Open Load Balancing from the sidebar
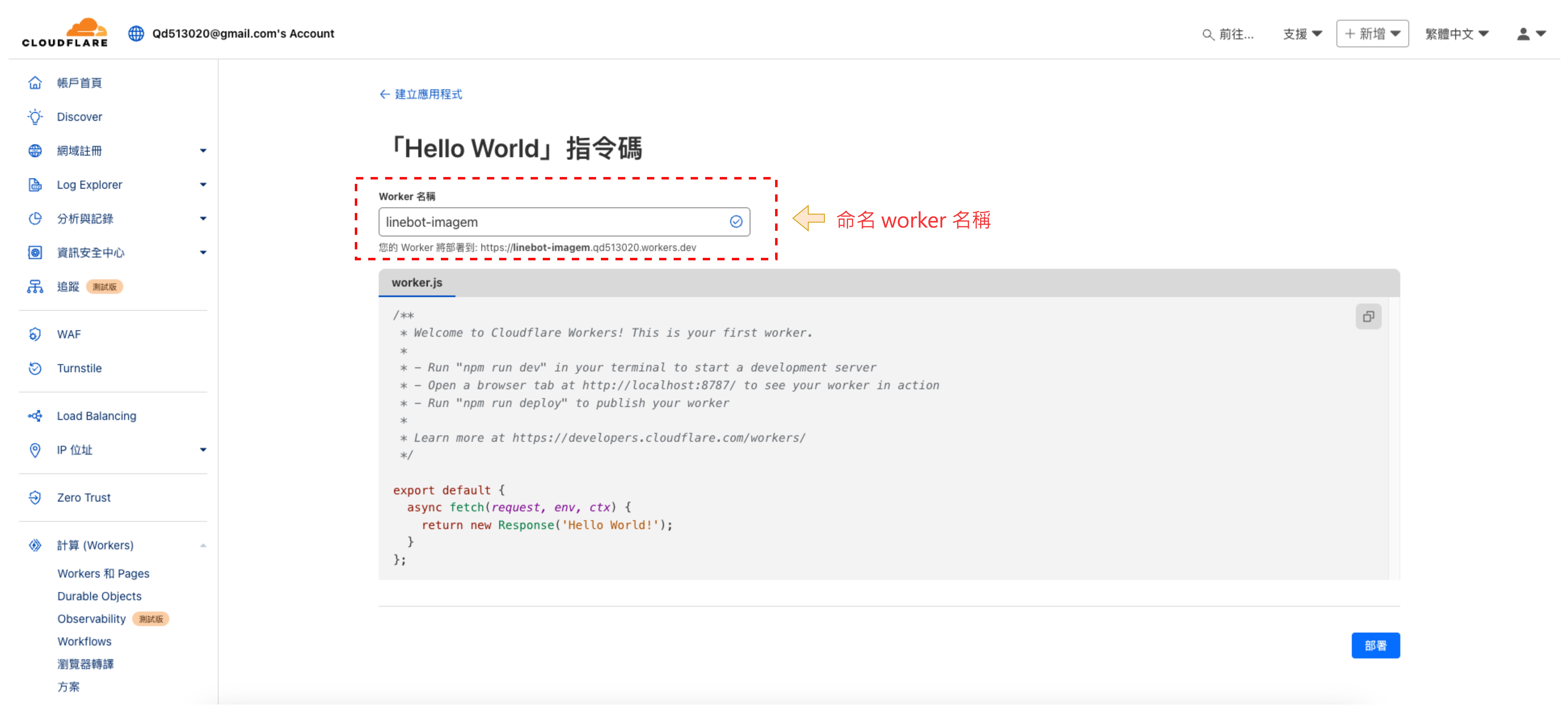Screen dimensions: 1568x713 (x=96, y=416)
